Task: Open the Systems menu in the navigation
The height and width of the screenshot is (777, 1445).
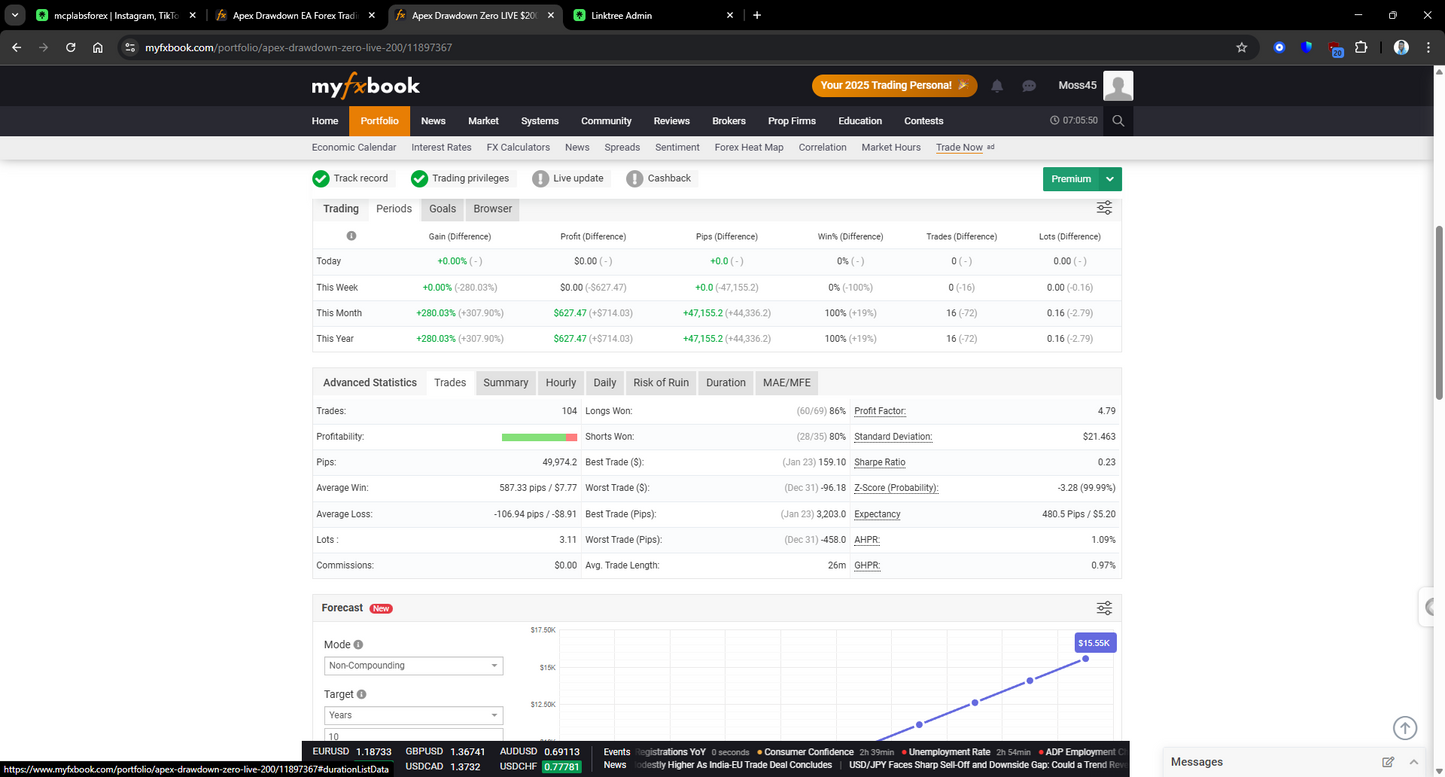Action: tap(539, 120)
